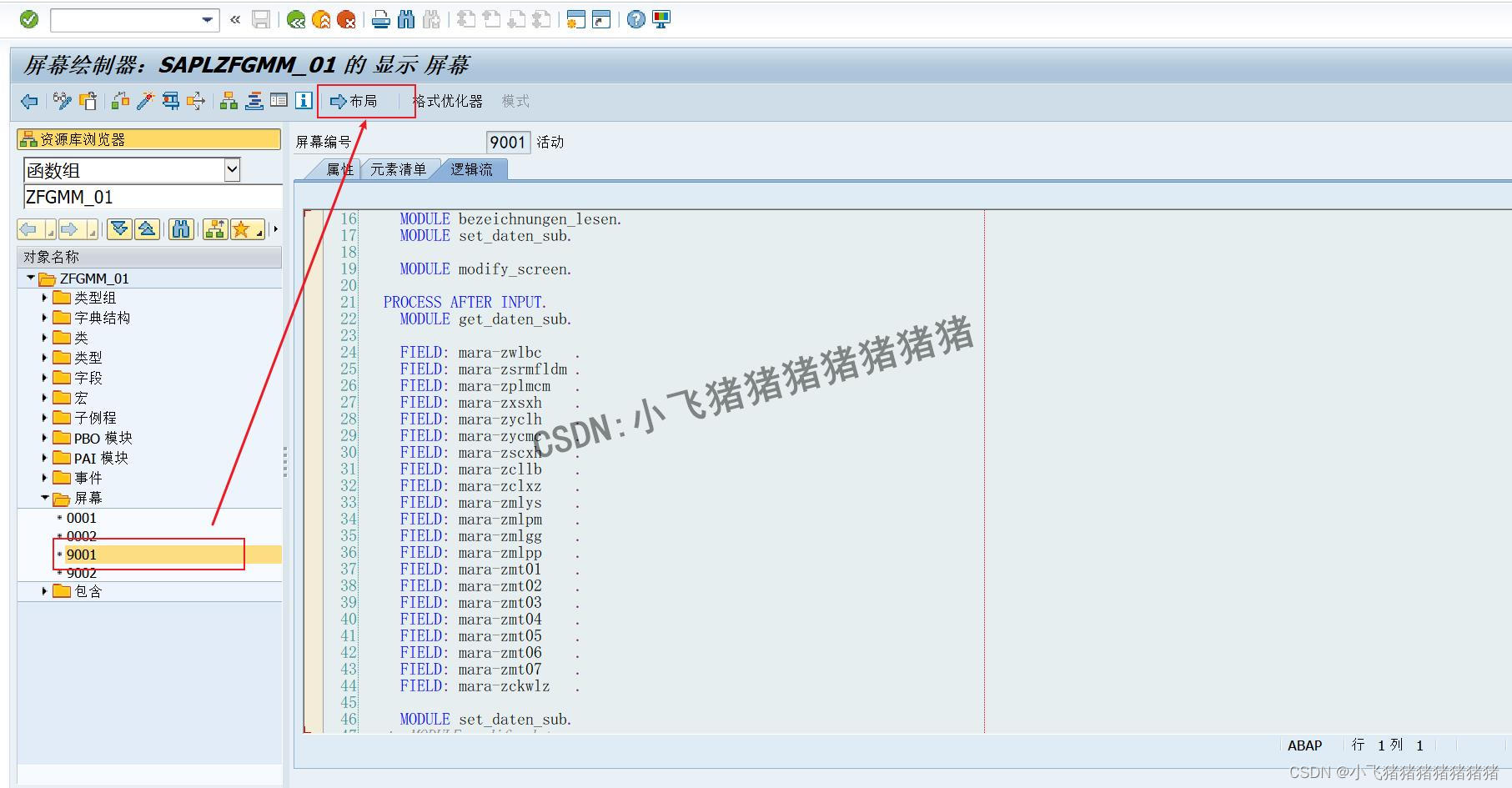This screenshot has height=788, width=1512.
Task: Select screen 9001 in the tree
Action: click(x=81, y=555)
